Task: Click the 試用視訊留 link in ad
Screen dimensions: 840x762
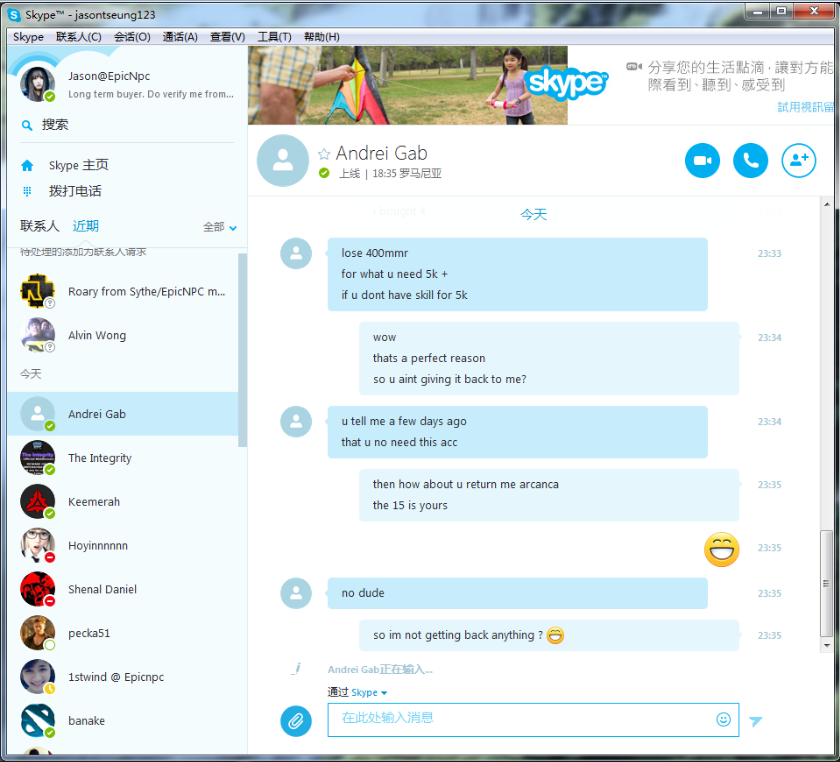Action: click(805, 107)
